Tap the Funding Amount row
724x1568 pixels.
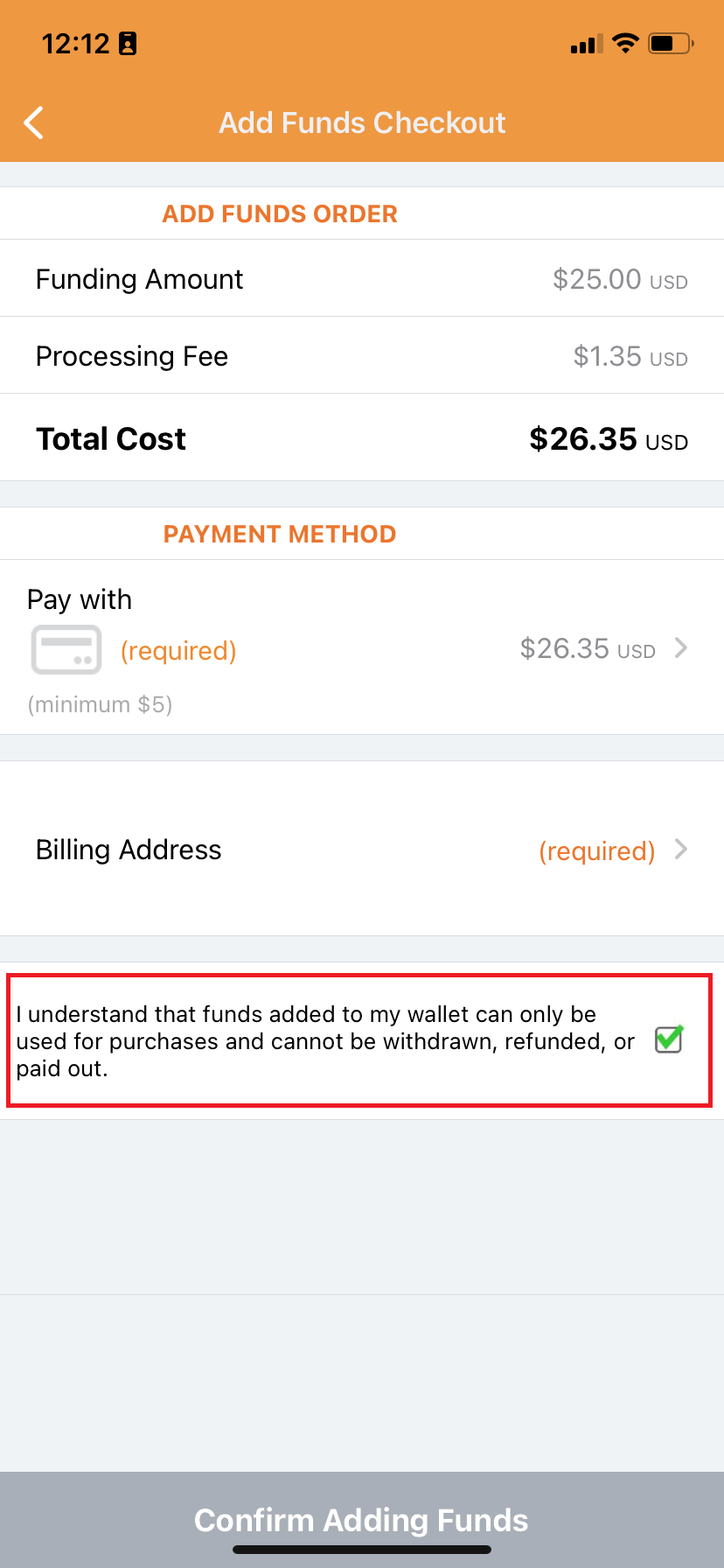[x=362, y=279]
